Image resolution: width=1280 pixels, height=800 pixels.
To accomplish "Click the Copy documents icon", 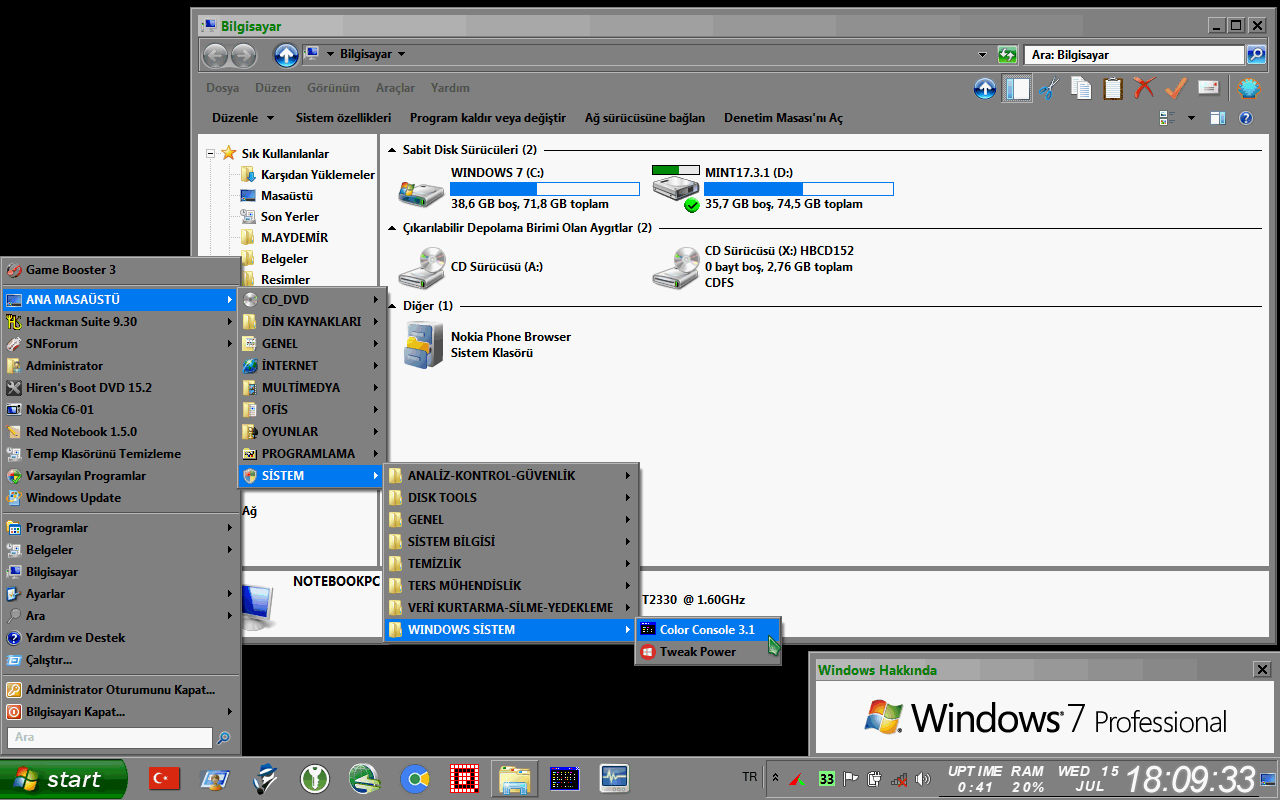I will (x=1081, y=89).
